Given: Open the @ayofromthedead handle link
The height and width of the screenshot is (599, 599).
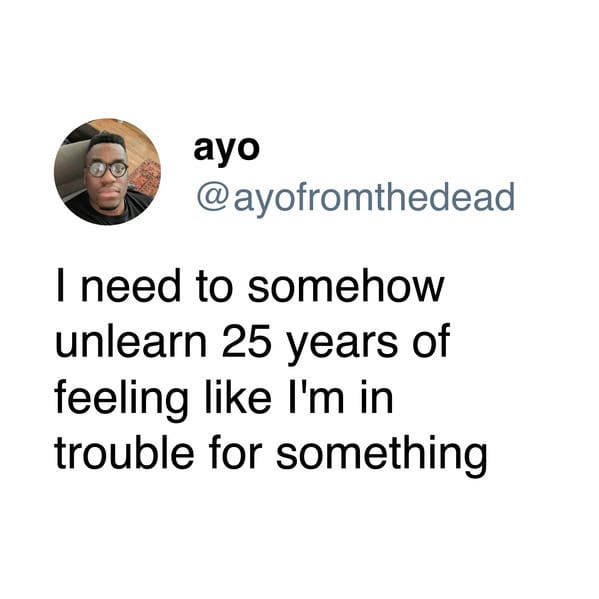Looking at the screenshot, I should coord(356,198).
